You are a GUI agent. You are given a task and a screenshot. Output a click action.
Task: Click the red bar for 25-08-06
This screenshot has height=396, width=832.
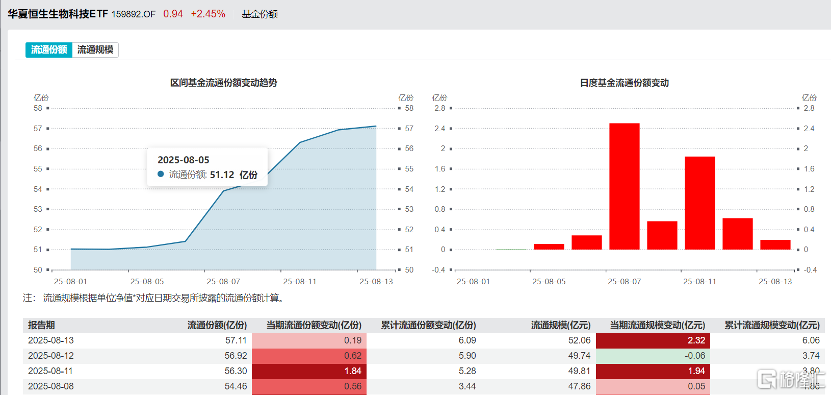[587, 242]
